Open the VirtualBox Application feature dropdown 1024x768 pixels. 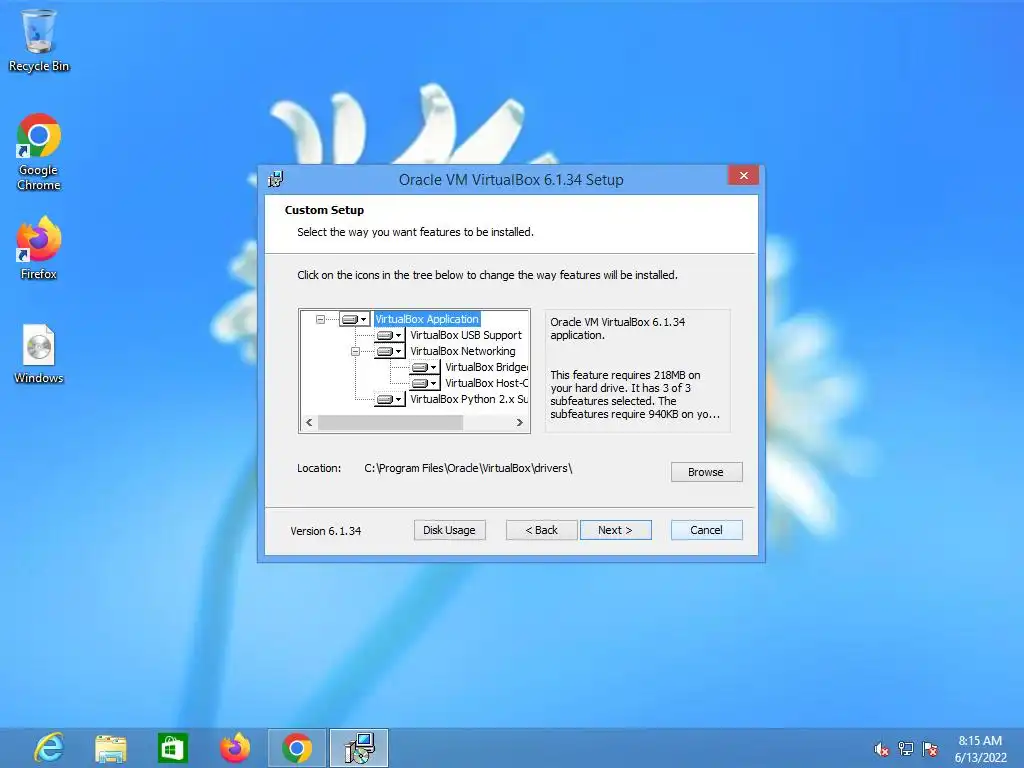click(x=355, y=319)
